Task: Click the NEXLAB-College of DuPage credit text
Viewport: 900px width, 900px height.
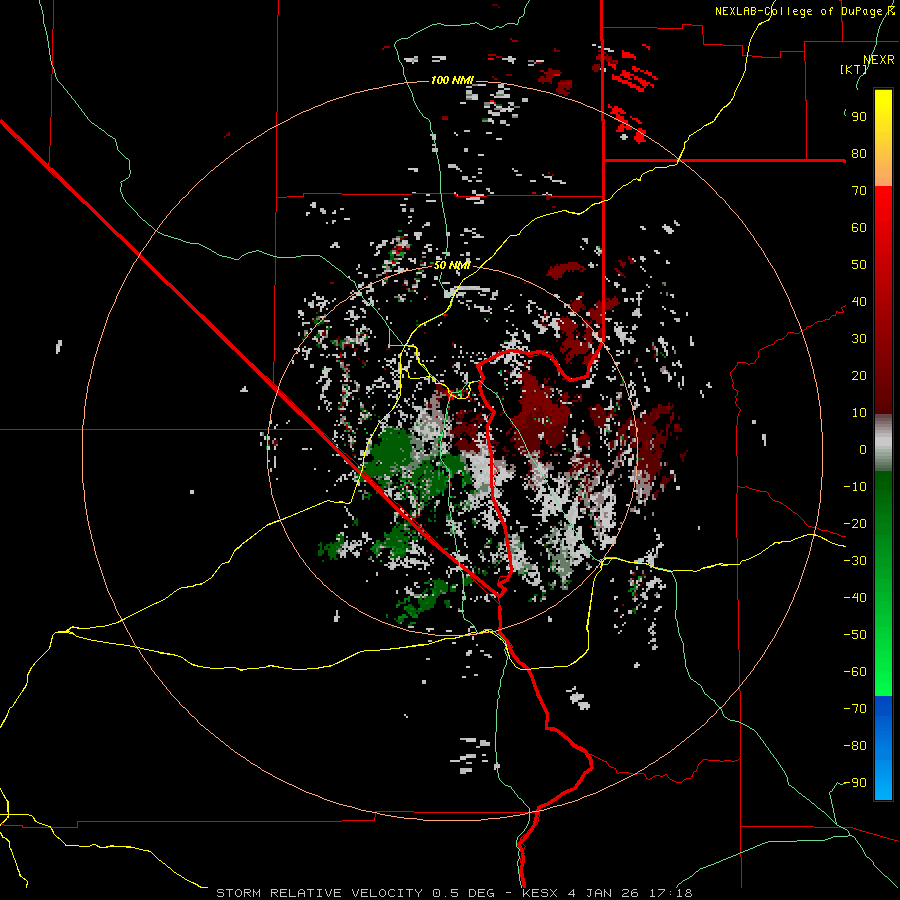Action: click(804, 11)
